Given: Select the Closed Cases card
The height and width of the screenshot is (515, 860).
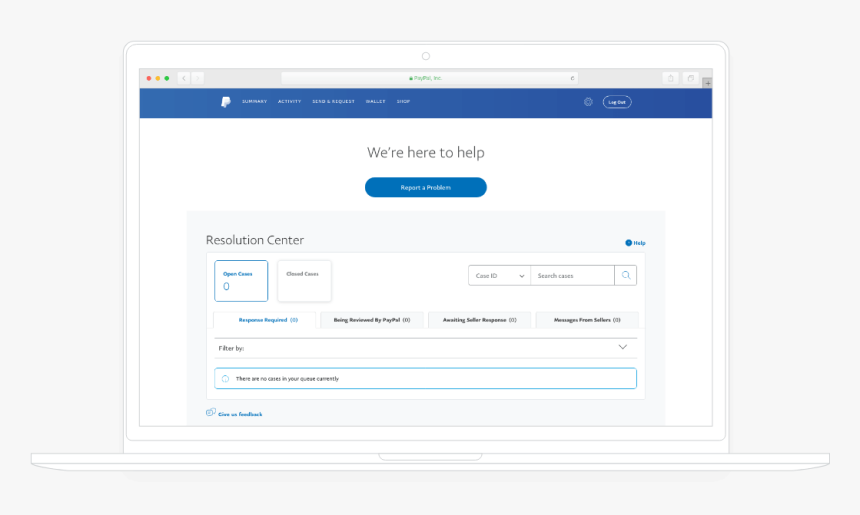Looking at the screenshot, I should pos(304,281).
